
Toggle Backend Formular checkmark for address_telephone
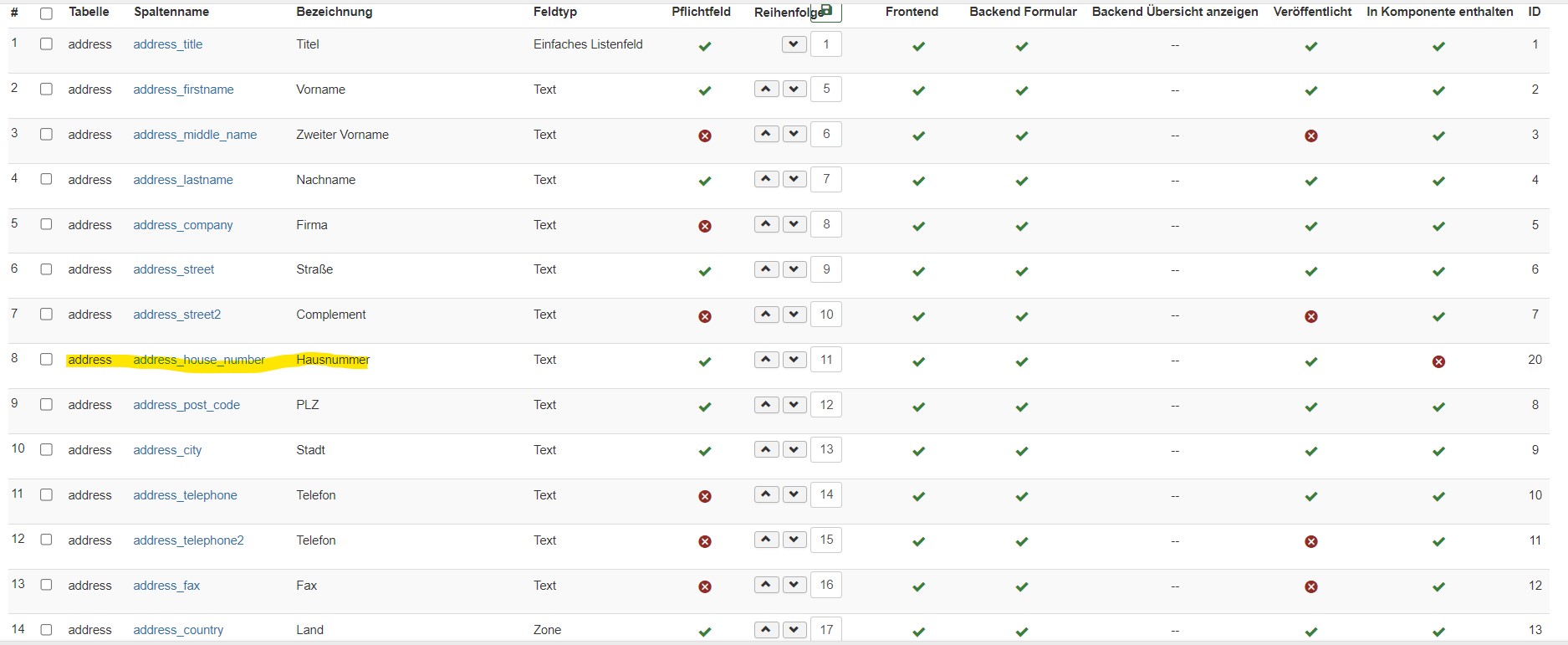[x=1021, y=496]
